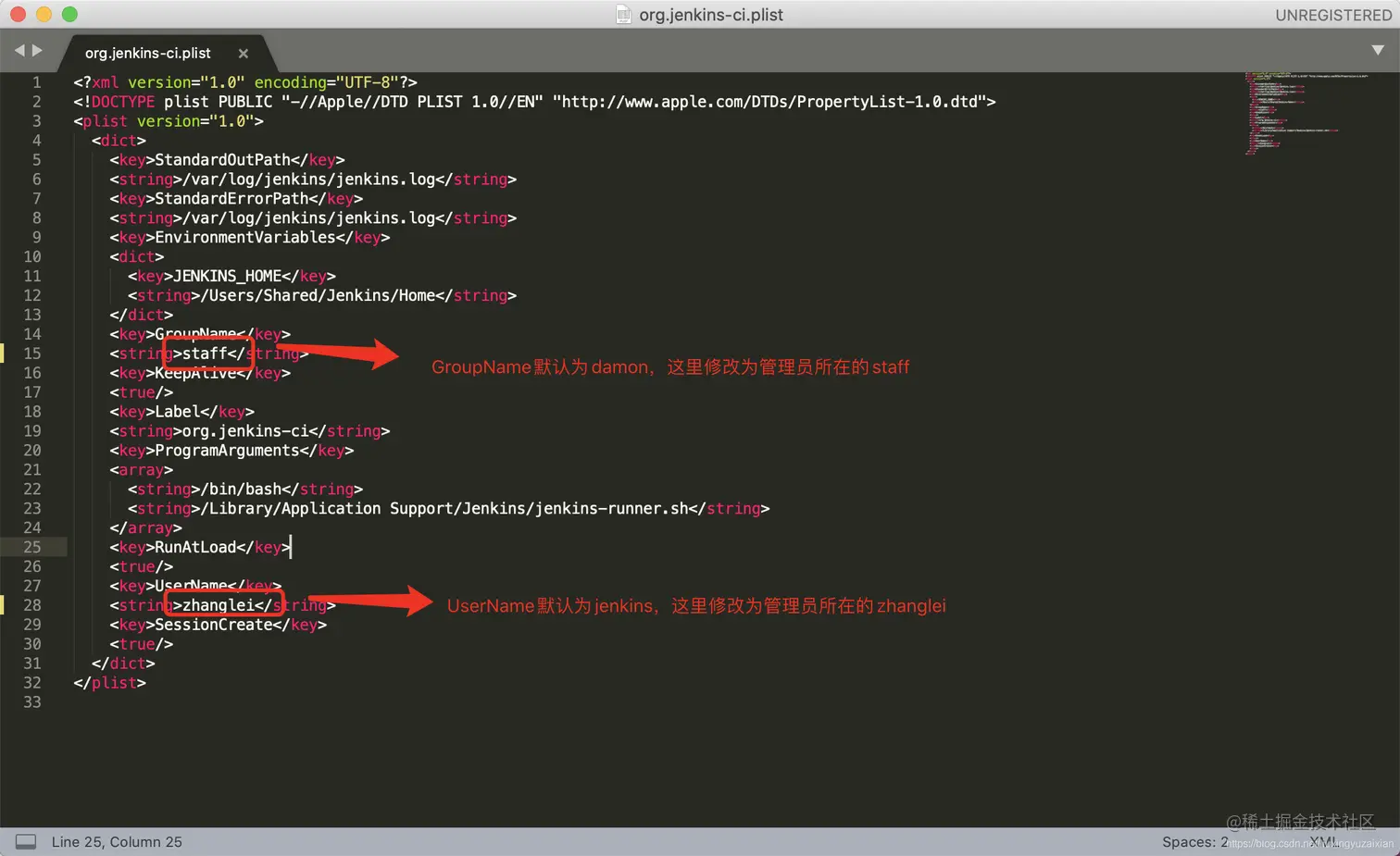
Task: Click the Line 25, Column 25 status
Action: tap(117, 842)
